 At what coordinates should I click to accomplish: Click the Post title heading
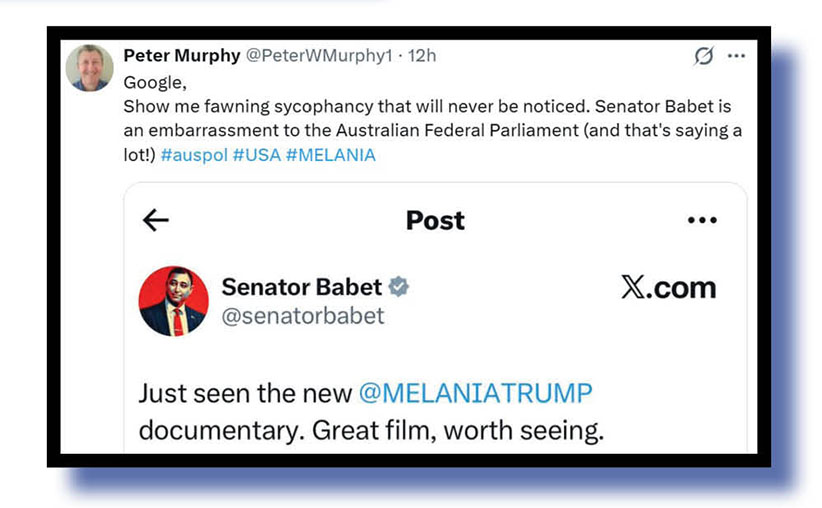coord(435,220)
